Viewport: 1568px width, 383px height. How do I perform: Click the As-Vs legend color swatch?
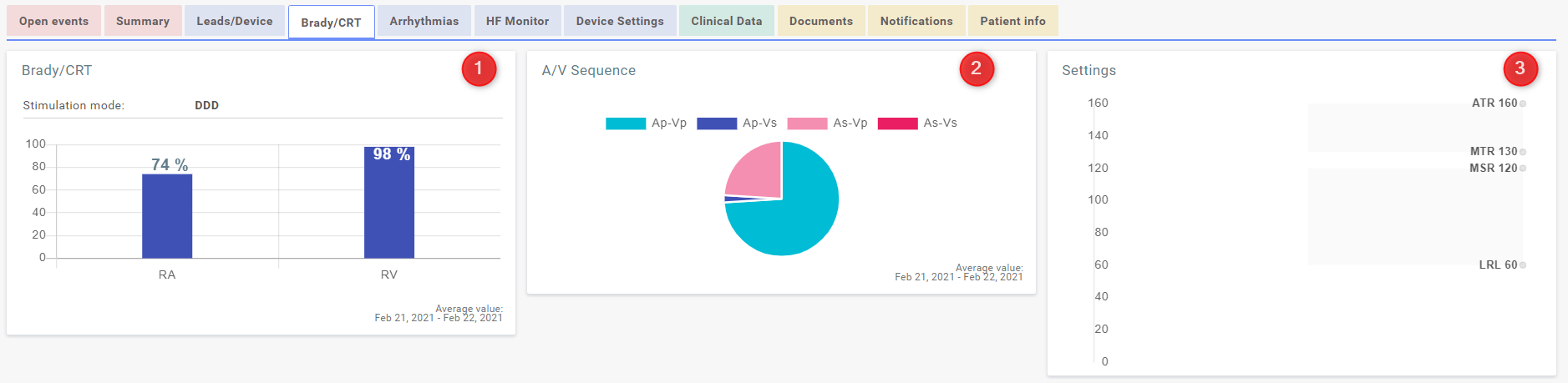click(x=898, y=123)
